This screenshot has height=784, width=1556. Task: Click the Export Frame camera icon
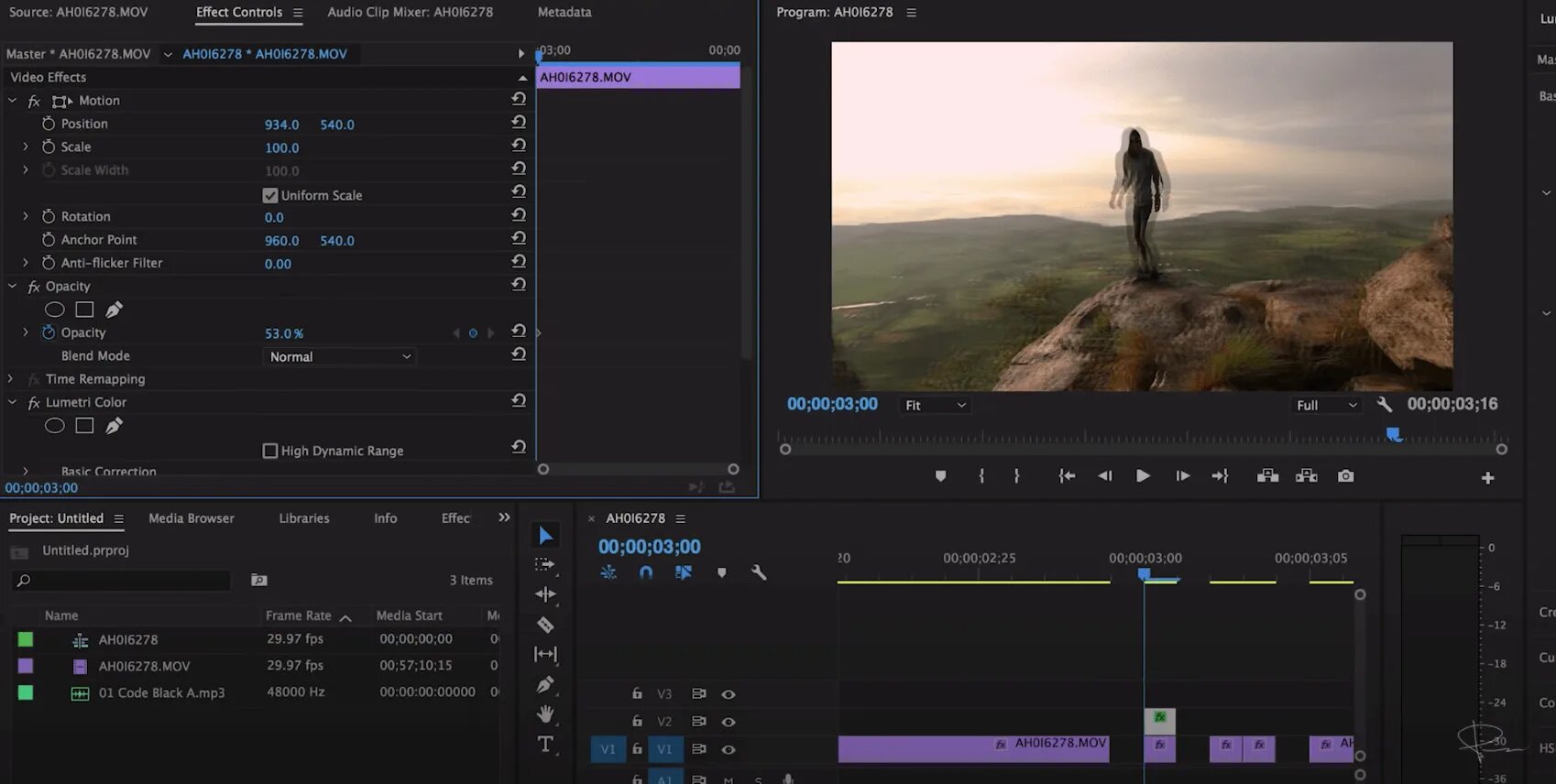click(1345, 476)
